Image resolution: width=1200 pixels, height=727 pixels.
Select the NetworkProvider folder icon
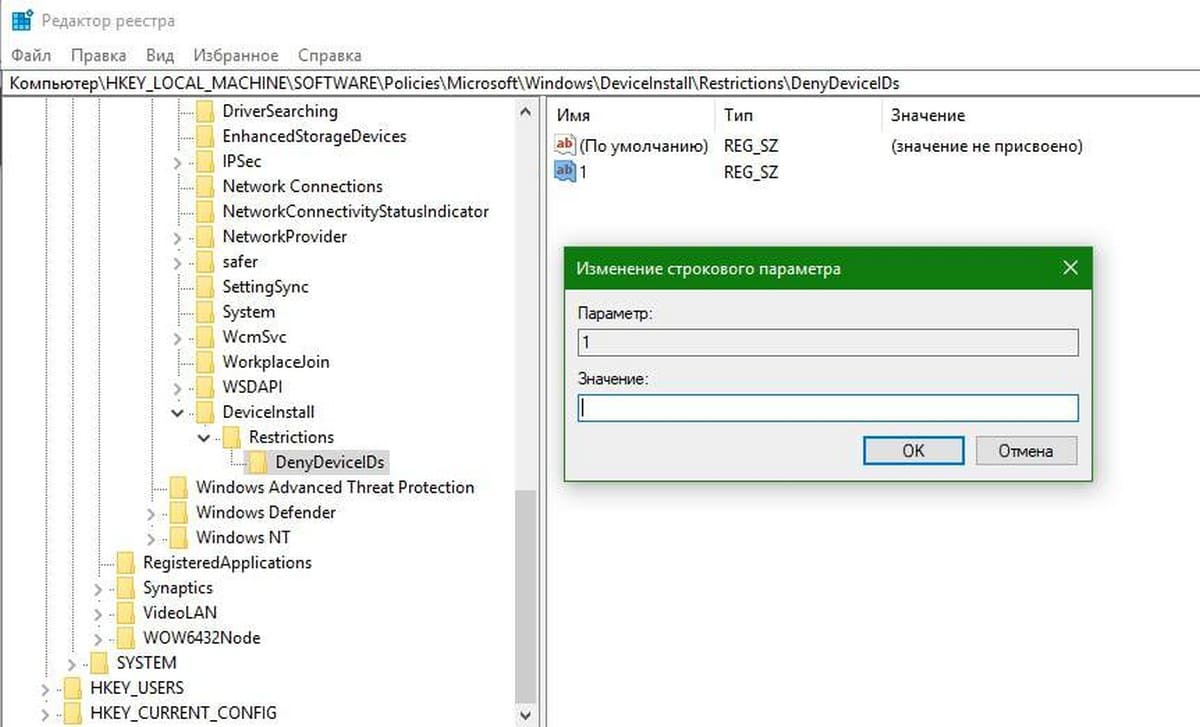tap(205, 236)
